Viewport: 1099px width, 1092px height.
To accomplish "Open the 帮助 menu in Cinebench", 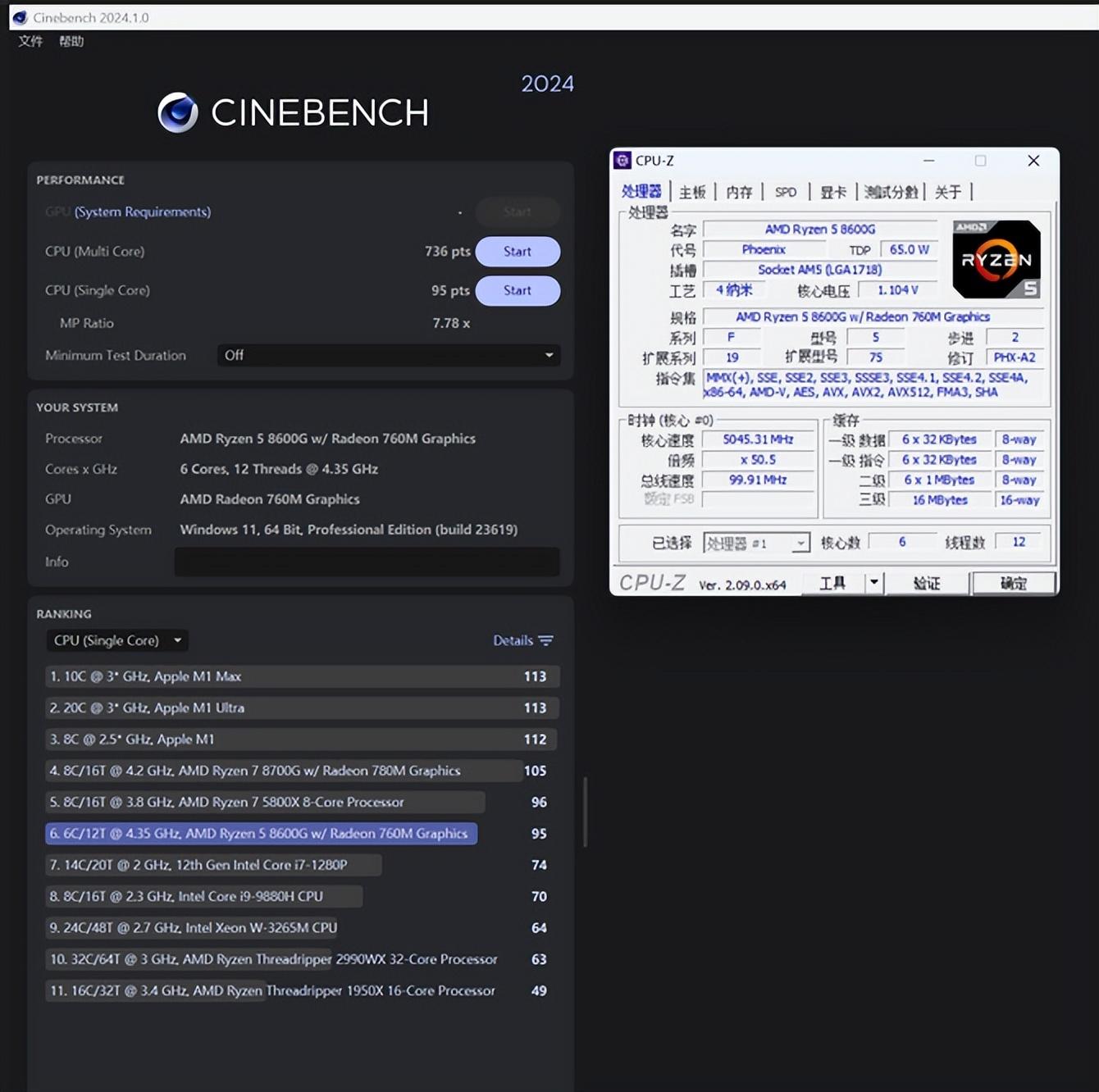I will tap(71, 41).
